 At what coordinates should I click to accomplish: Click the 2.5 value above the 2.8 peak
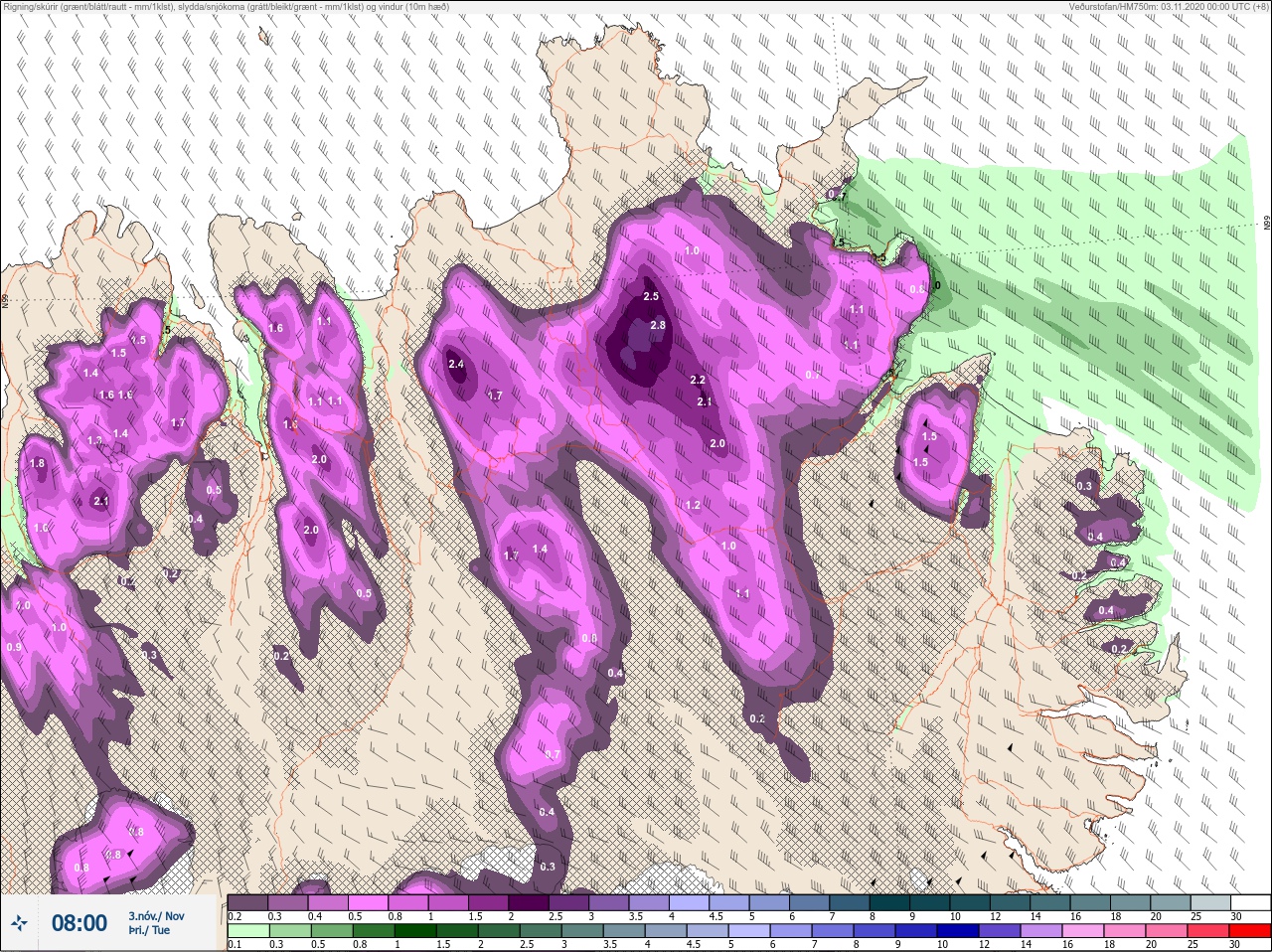point(651,296)
